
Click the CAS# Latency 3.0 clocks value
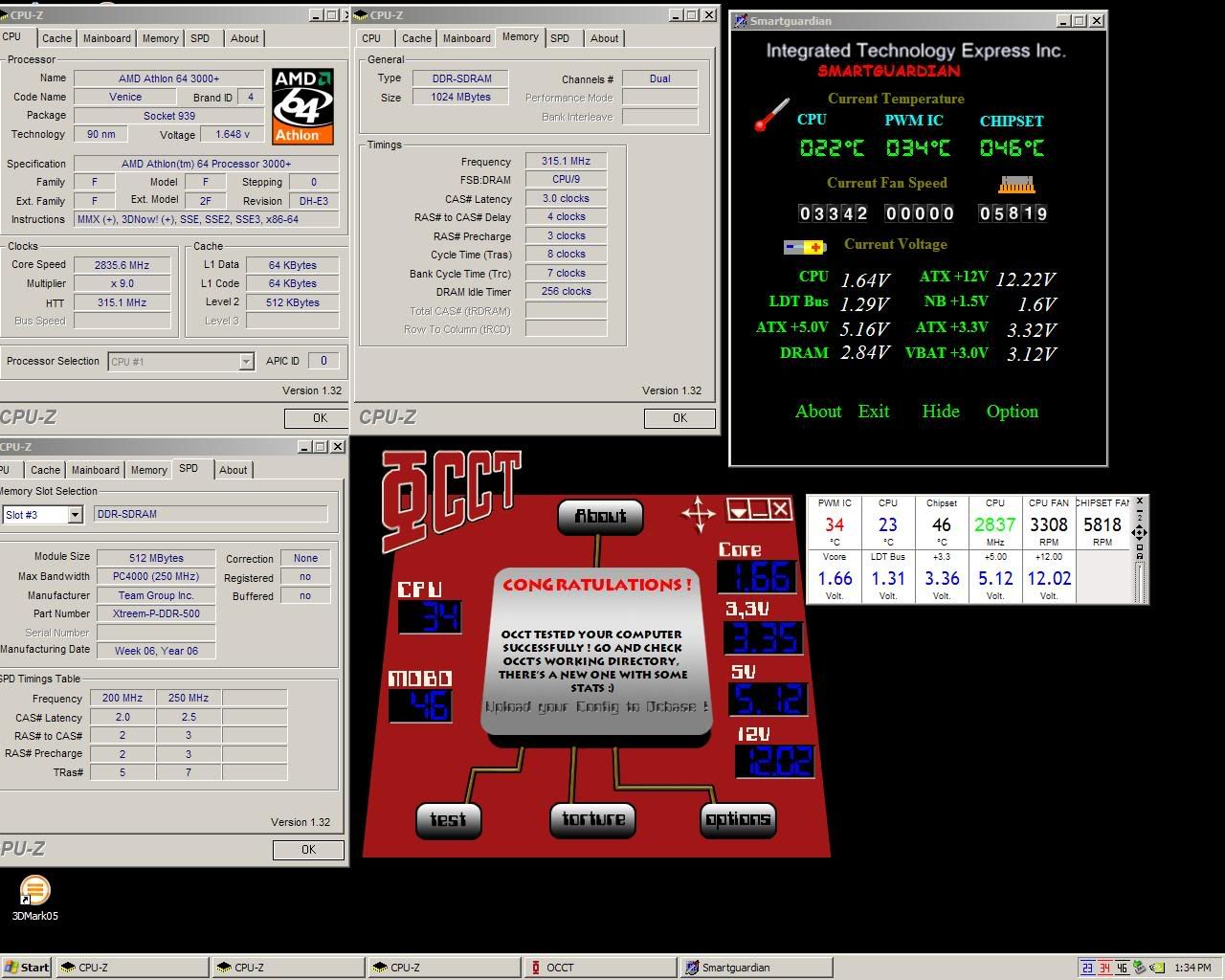566,199
